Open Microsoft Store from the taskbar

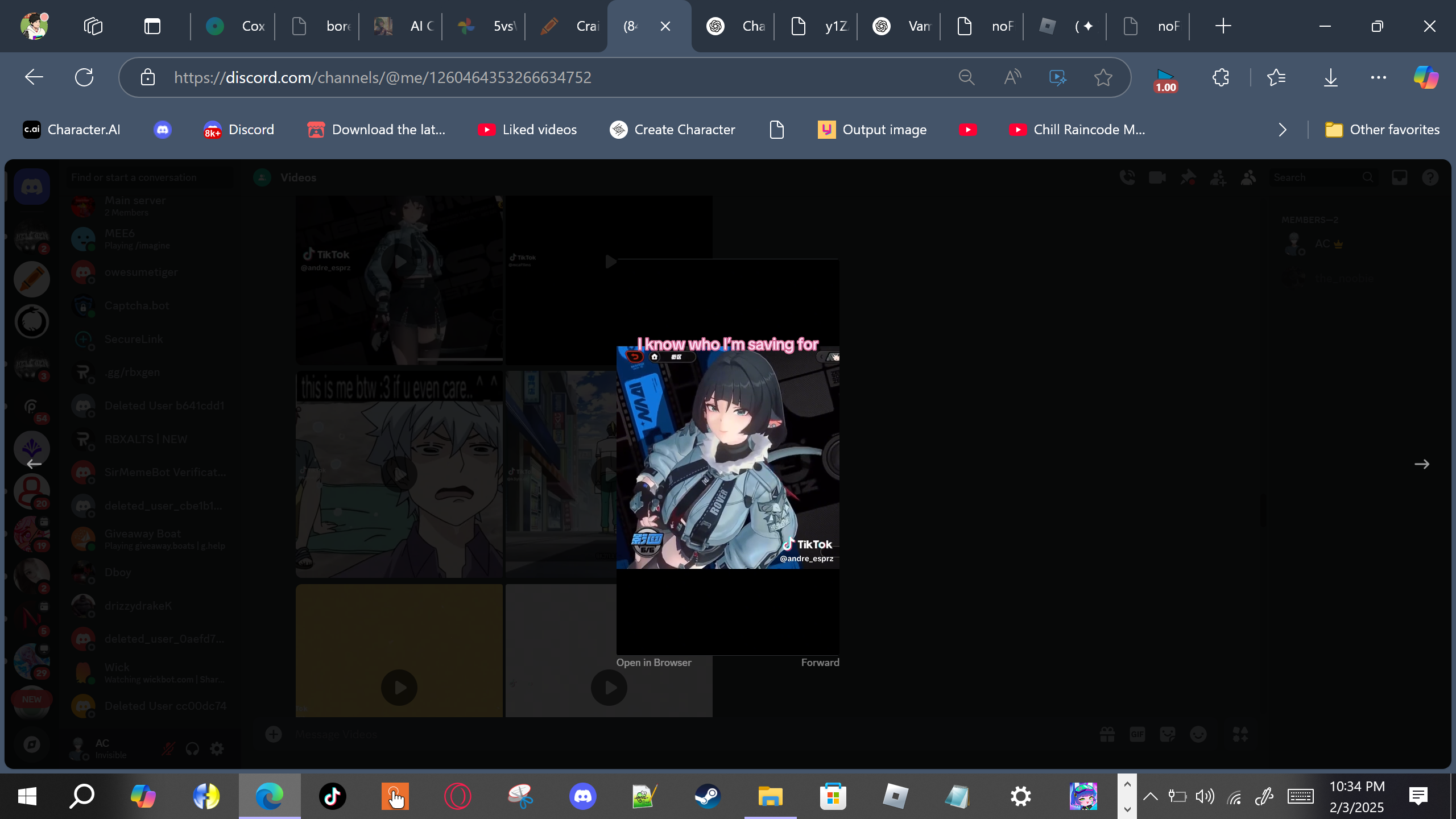833,796
